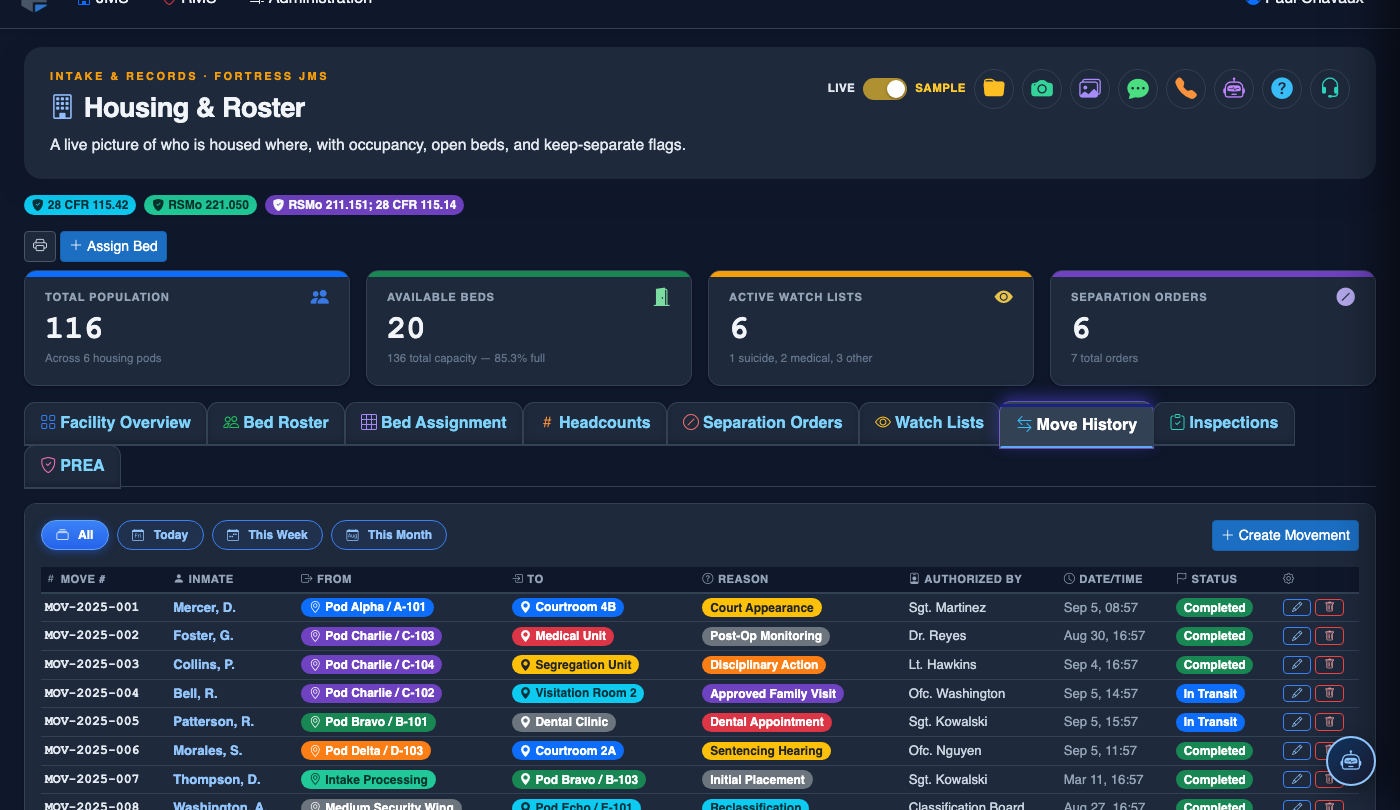Viewport: 1400px width, 810px height.
Task: Open the Watch Lists tab
Action: 929,423
